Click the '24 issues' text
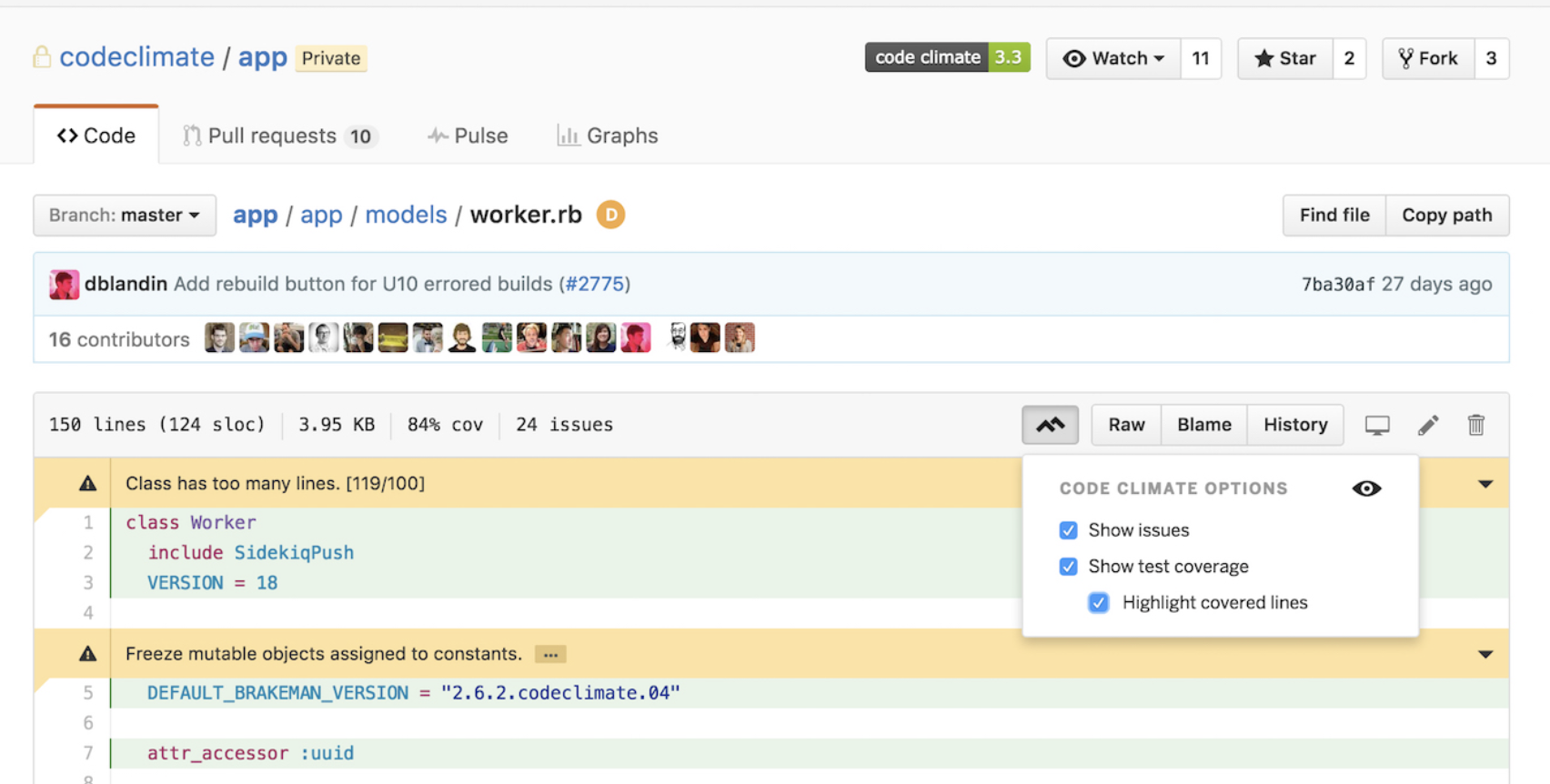The height and width of the screenshot is (784, 1550). click(565, 425)
